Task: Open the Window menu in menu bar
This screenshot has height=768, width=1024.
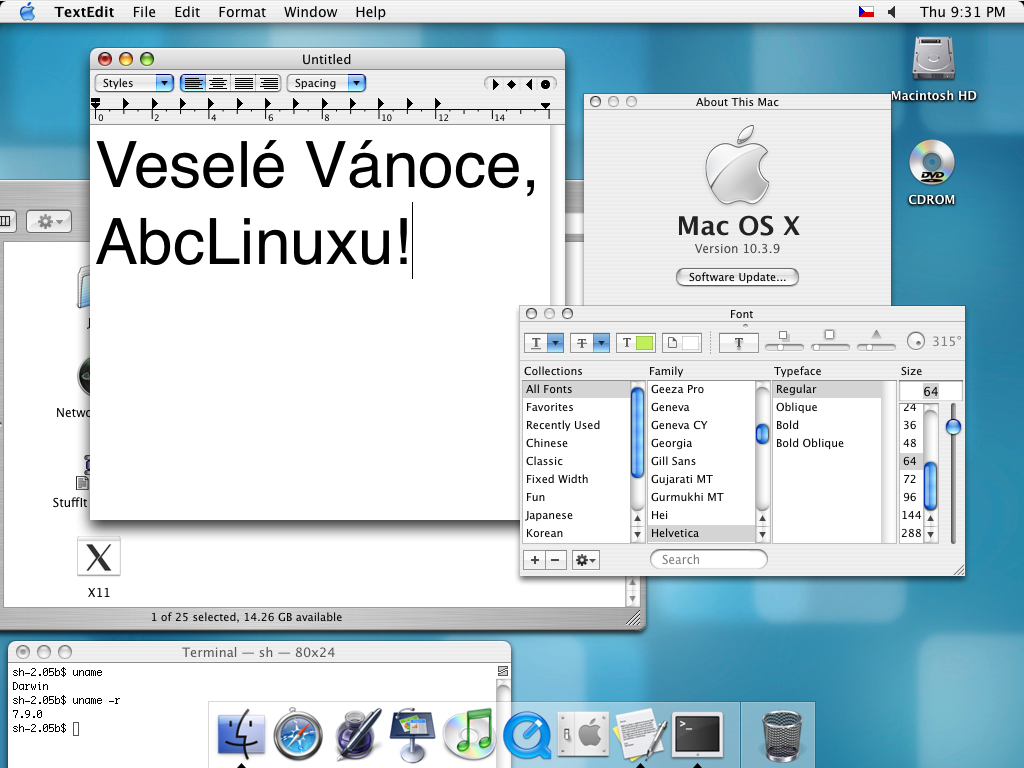Action: tap(310, 12)
